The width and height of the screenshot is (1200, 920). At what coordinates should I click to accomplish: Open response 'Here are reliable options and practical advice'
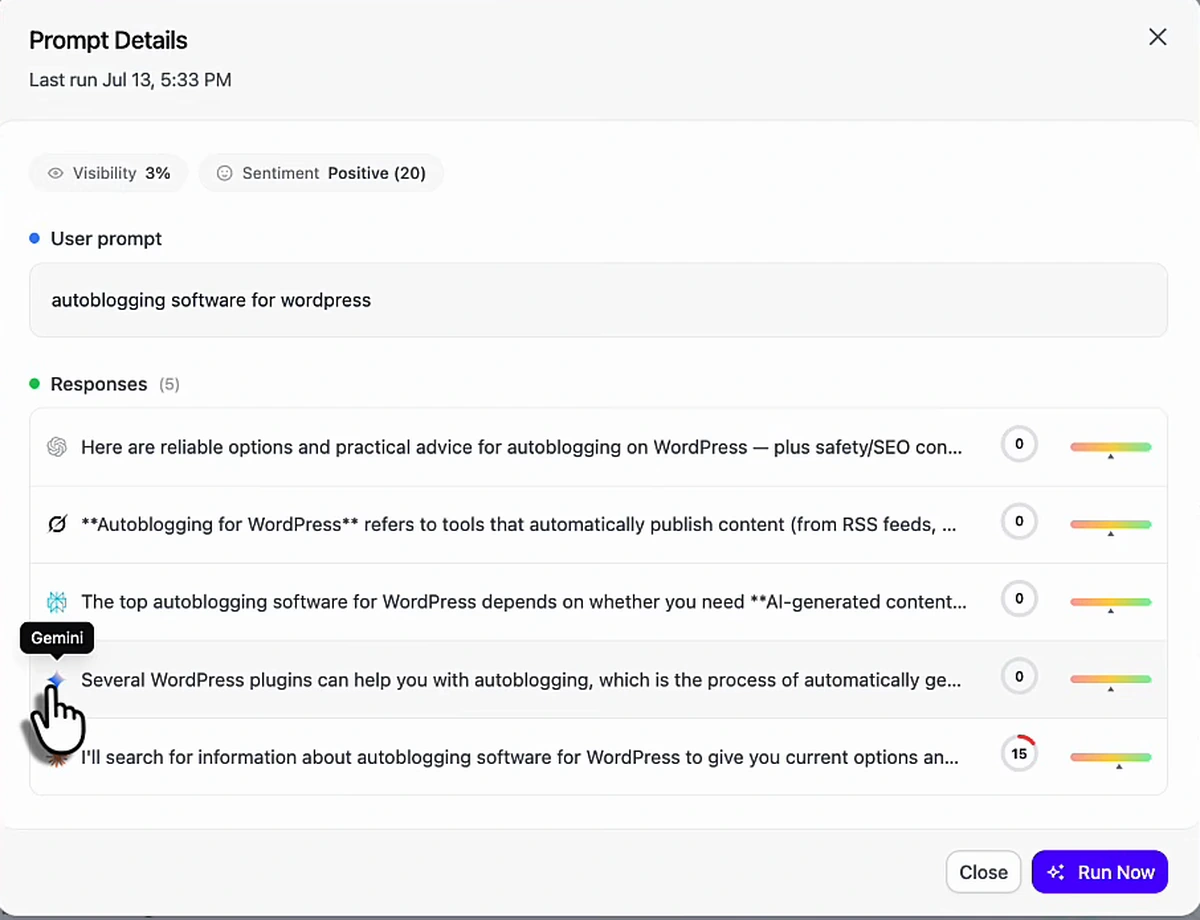[x=598, y=447]
